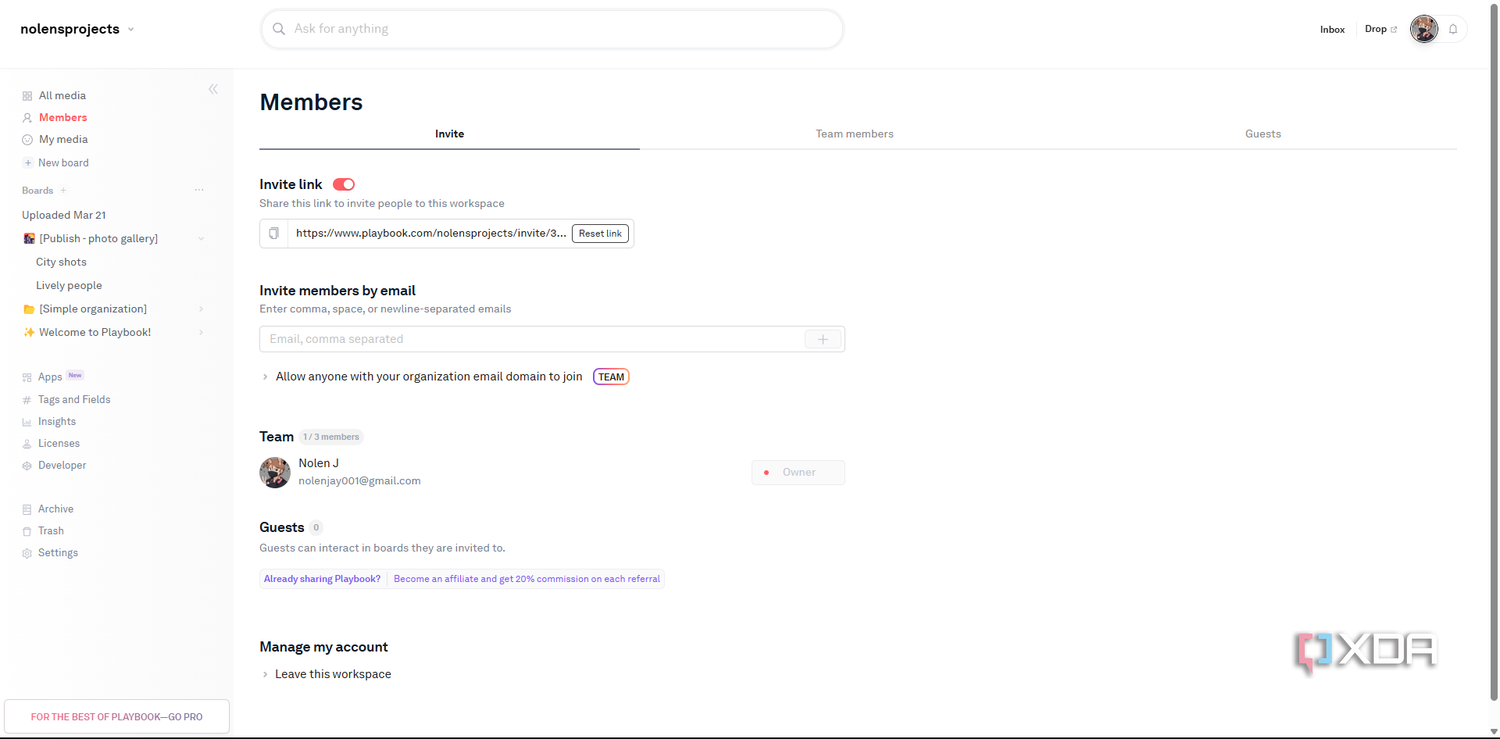This screenshot has height=739, width=1500.
Task: Click the TEAM plan badge
Action: 611,377
